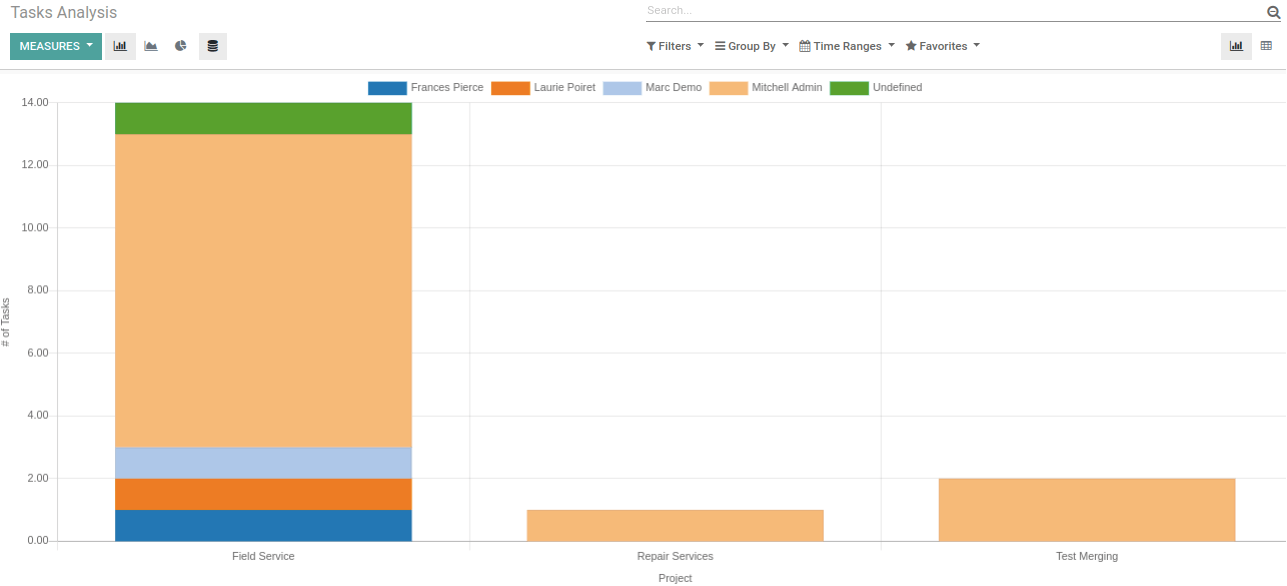Click the Repair Services bar
Viewport: 1287px width, 586px height.
[675, 526]
